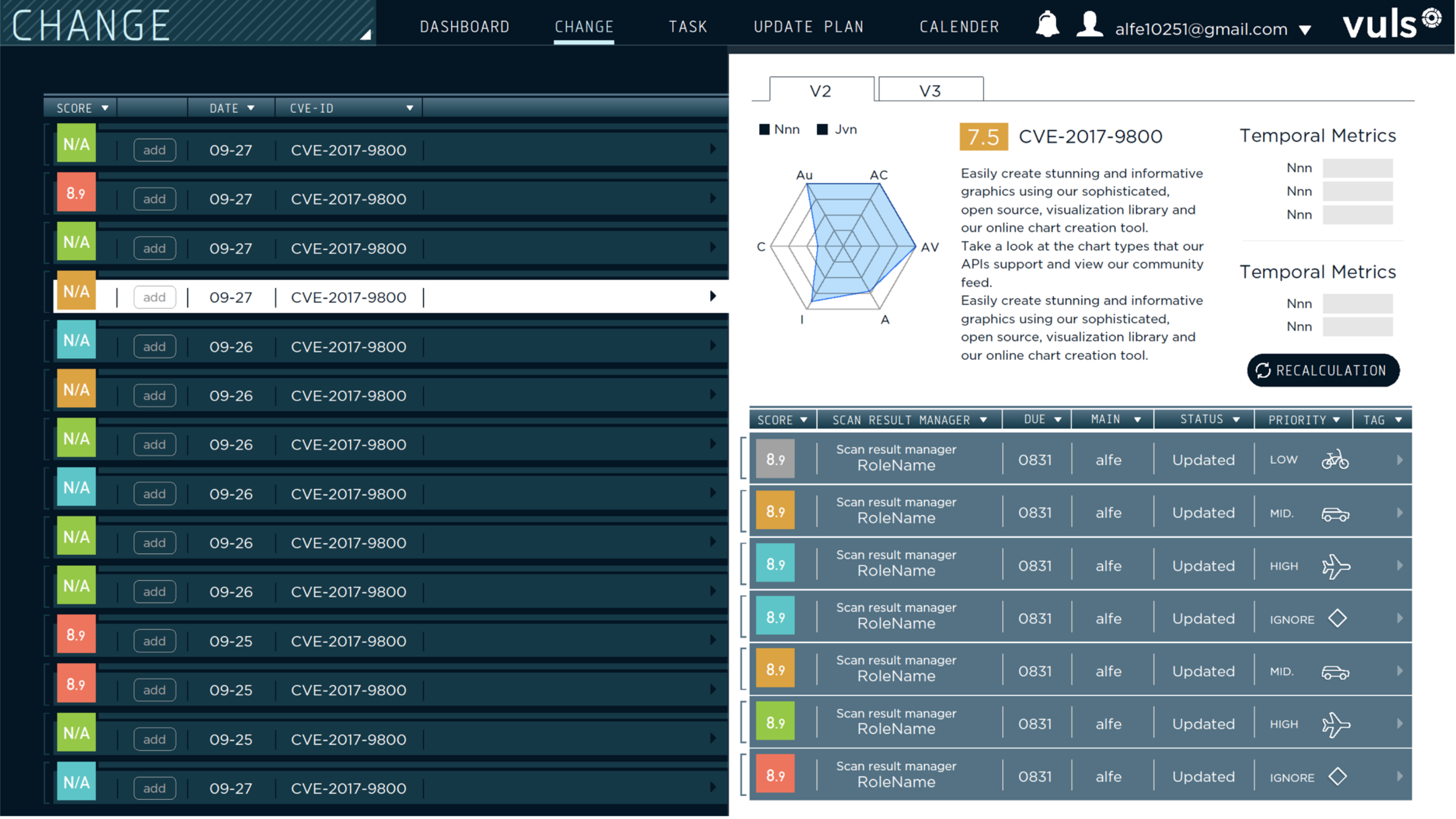Click the diamond icon in first IGNORE row
Screen dimensions: 1456x819
coord(1337,618)
